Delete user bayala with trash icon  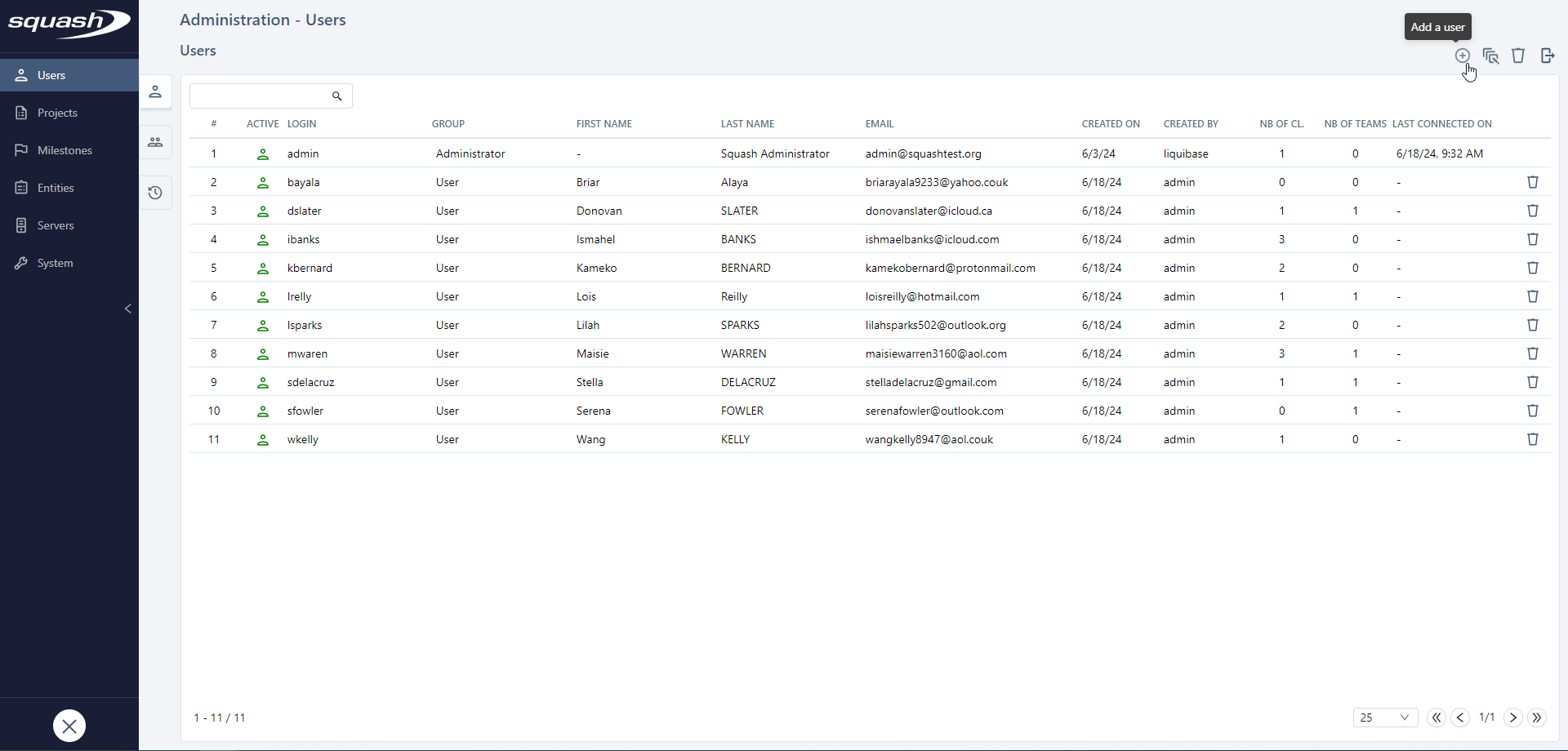(1533, 182)
